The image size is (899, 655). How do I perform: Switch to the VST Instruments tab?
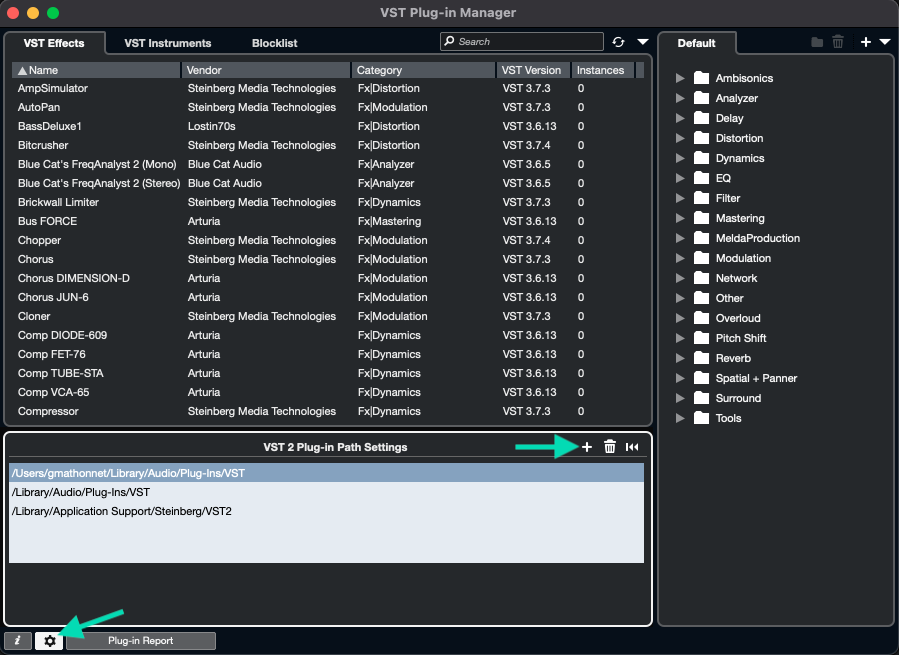(167, 43)
